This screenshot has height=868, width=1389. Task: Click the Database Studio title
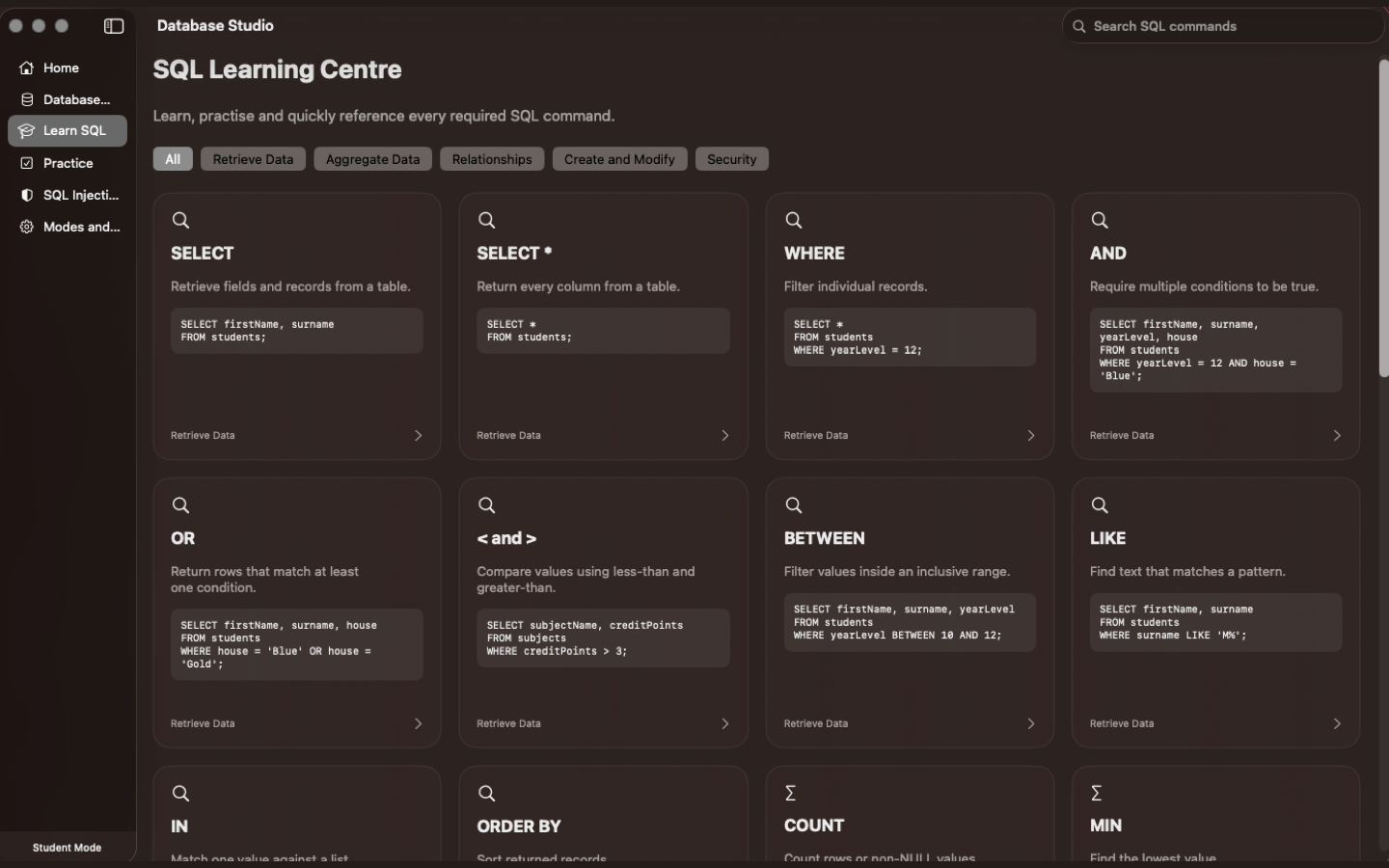point(215,26)
